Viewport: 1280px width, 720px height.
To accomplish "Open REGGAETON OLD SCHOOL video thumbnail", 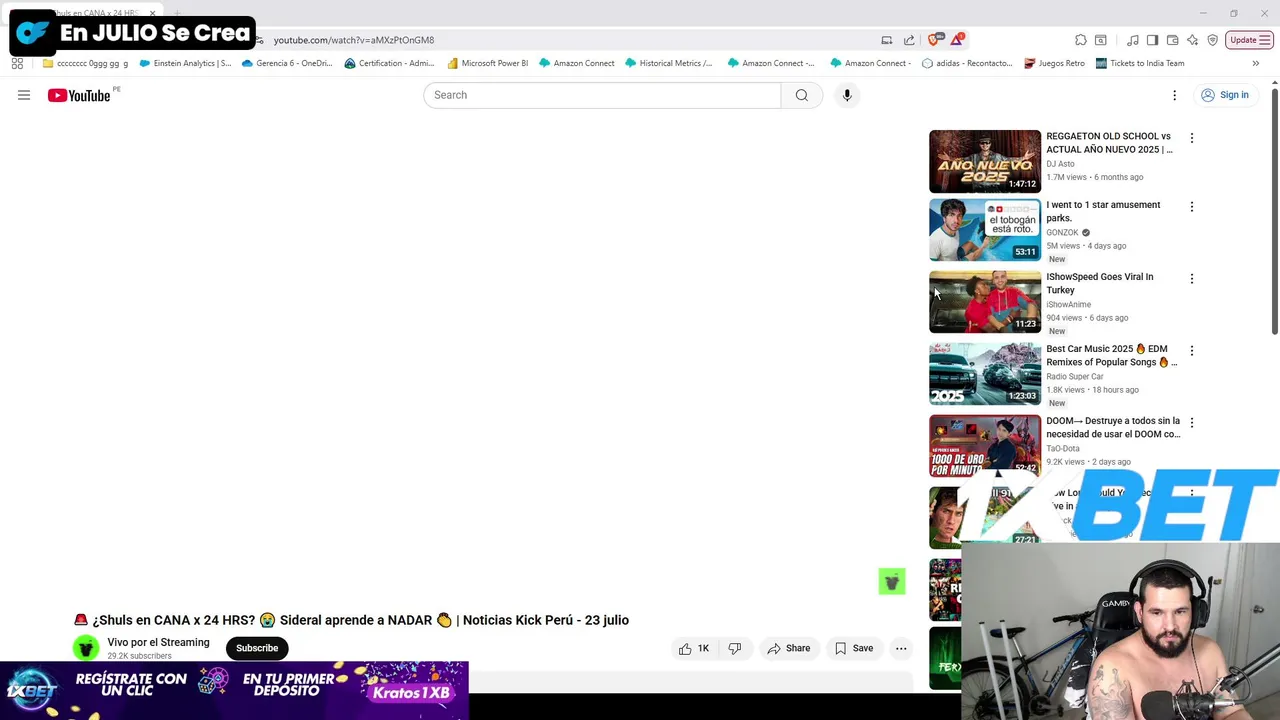I will (x=985, y=161).
